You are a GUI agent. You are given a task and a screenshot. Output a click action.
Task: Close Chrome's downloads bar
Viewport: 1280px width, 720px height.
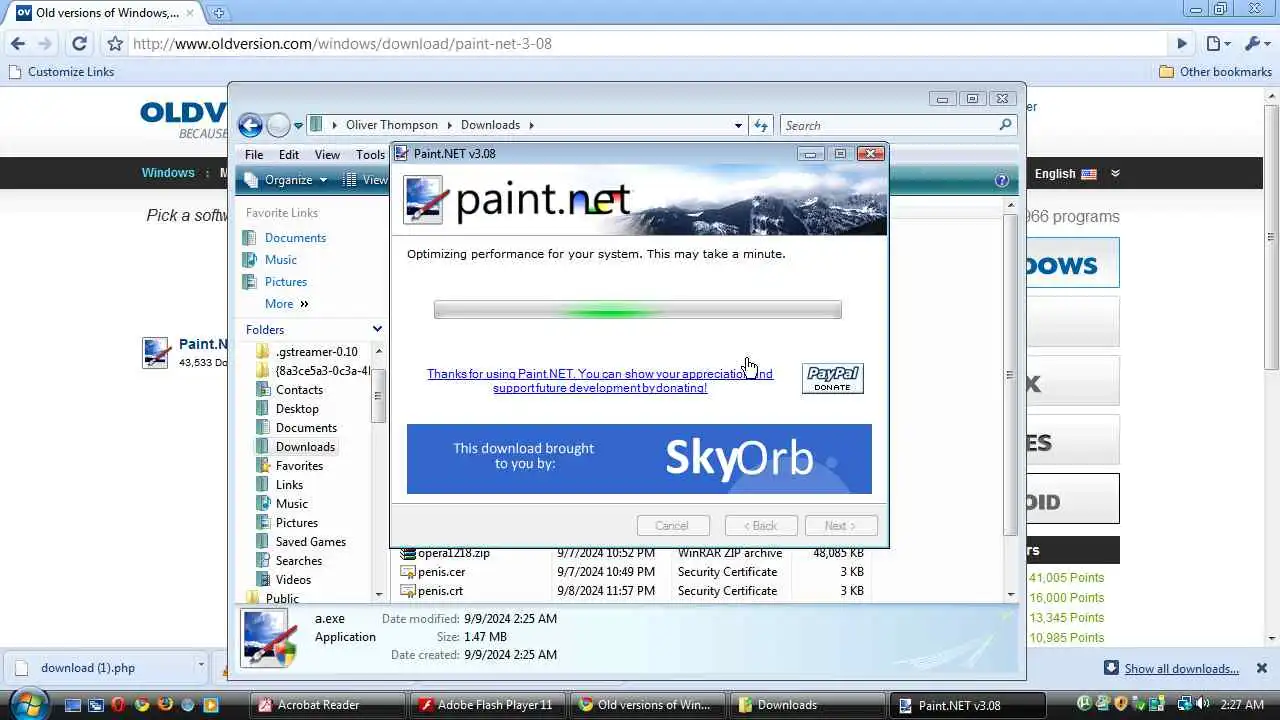(1261, 668)
